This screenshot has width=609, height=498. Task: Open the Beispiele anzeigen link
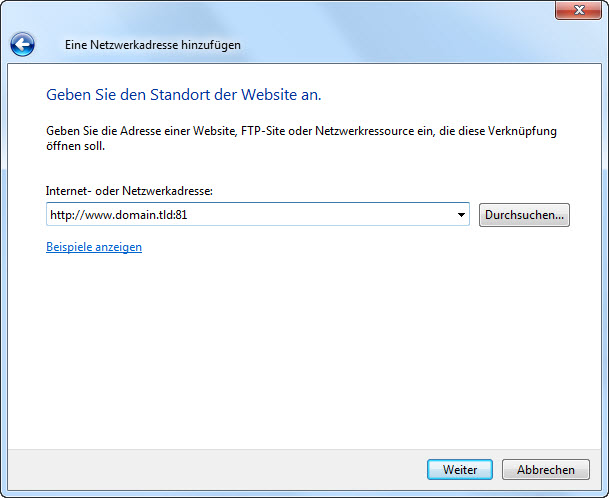click(x=94, y=247)
